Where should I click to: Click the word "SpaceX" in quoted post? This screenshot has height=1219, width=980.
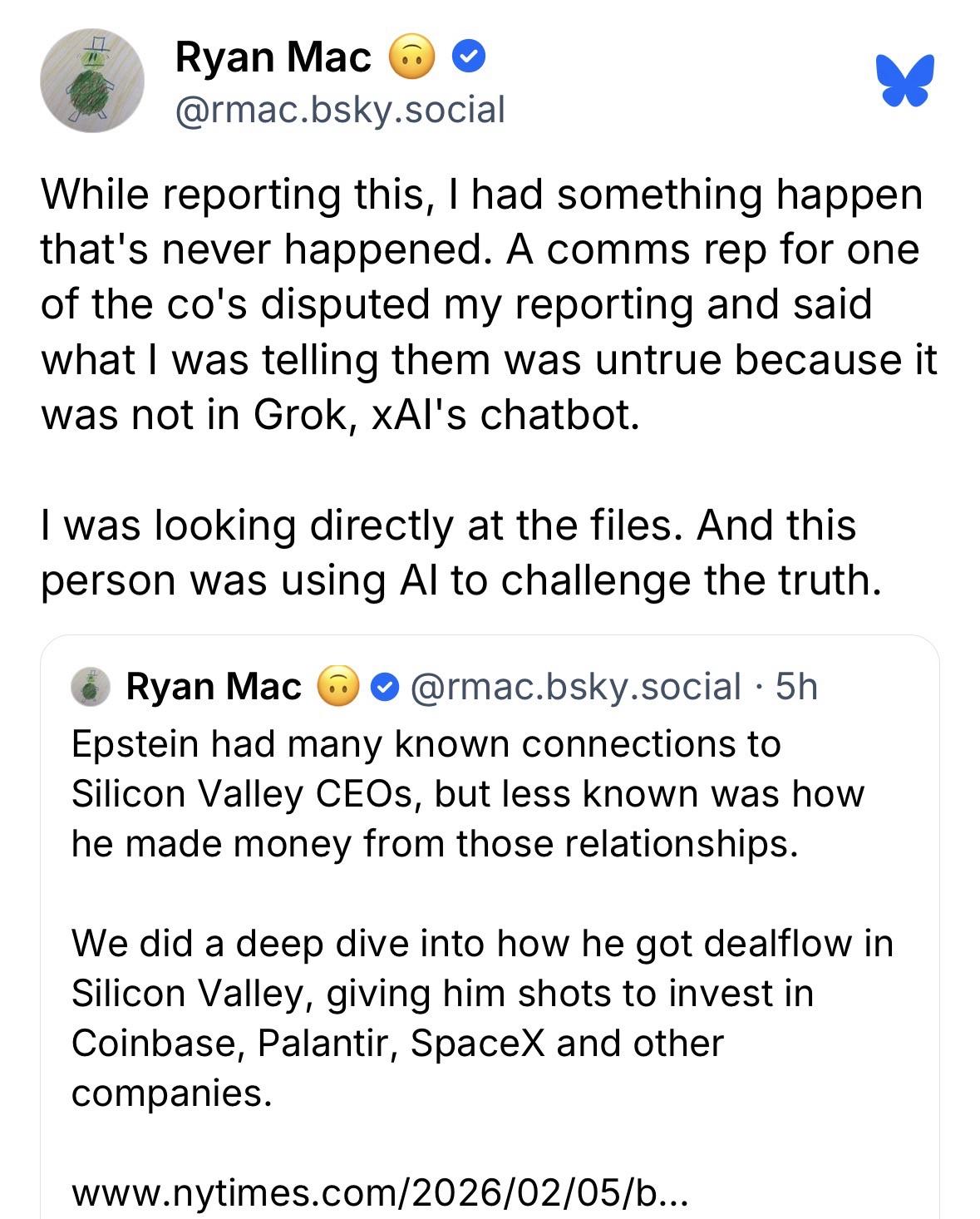coord(477,1043)
